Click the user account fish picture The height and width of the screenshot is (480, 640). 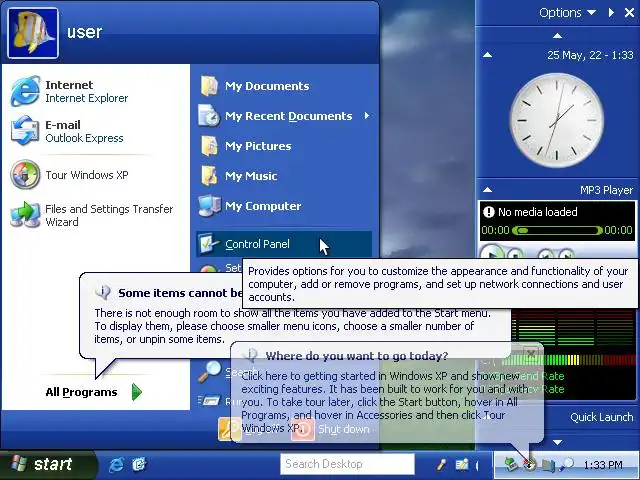tap(33, 33)
